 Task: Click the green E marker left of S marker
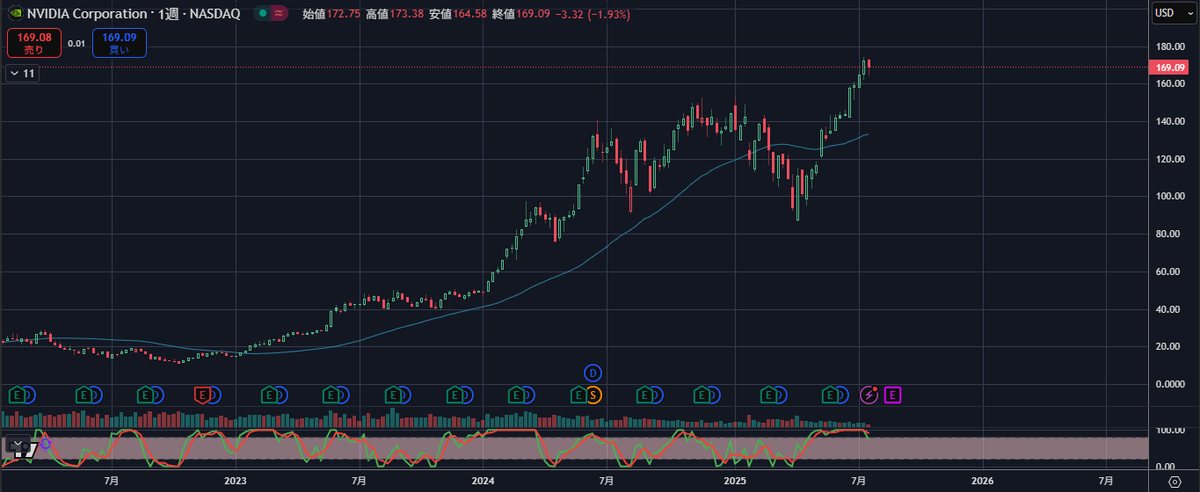tap(578, 395)
